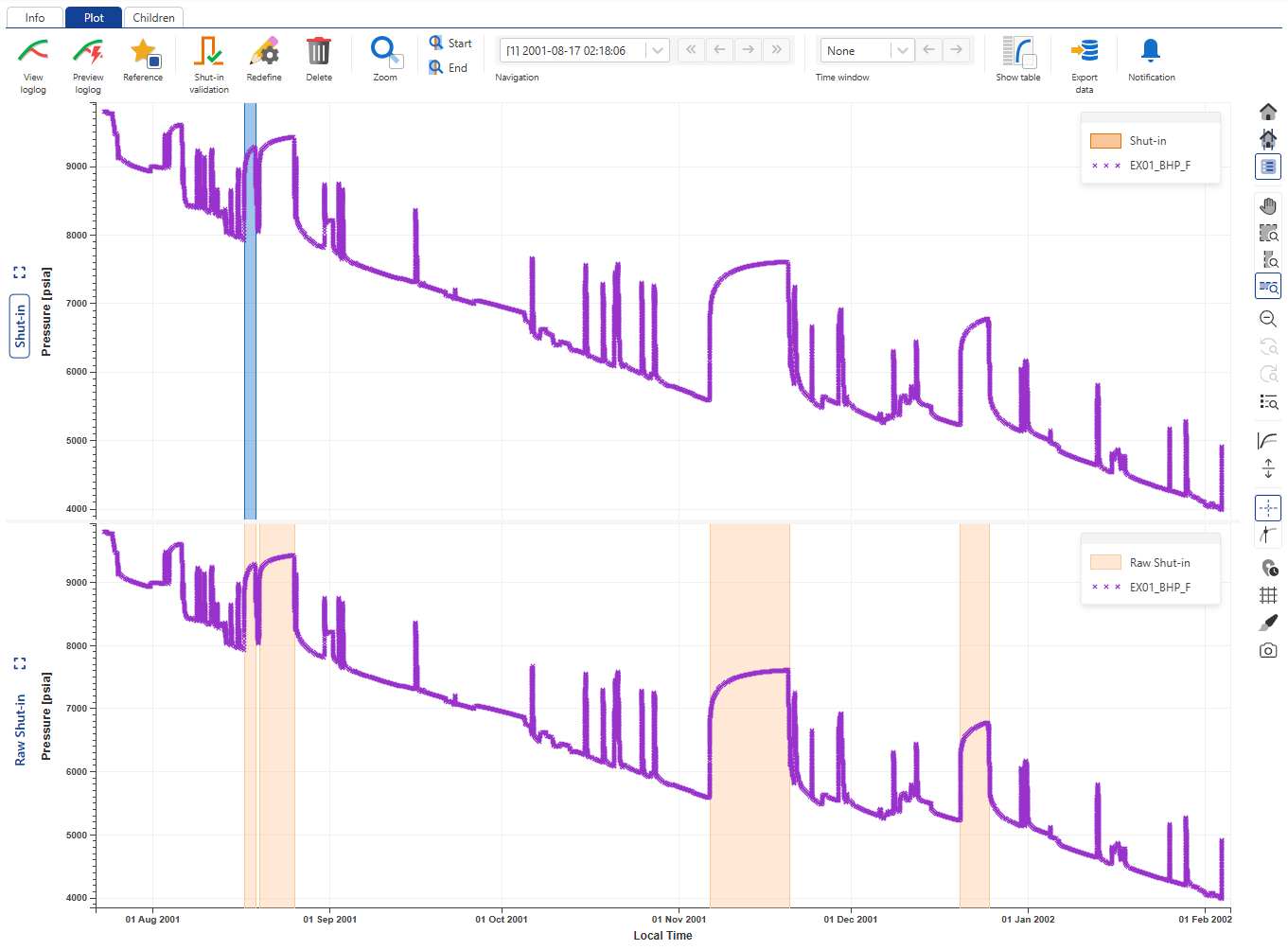Take a plot snapshot with the camera

[1268, 651]
